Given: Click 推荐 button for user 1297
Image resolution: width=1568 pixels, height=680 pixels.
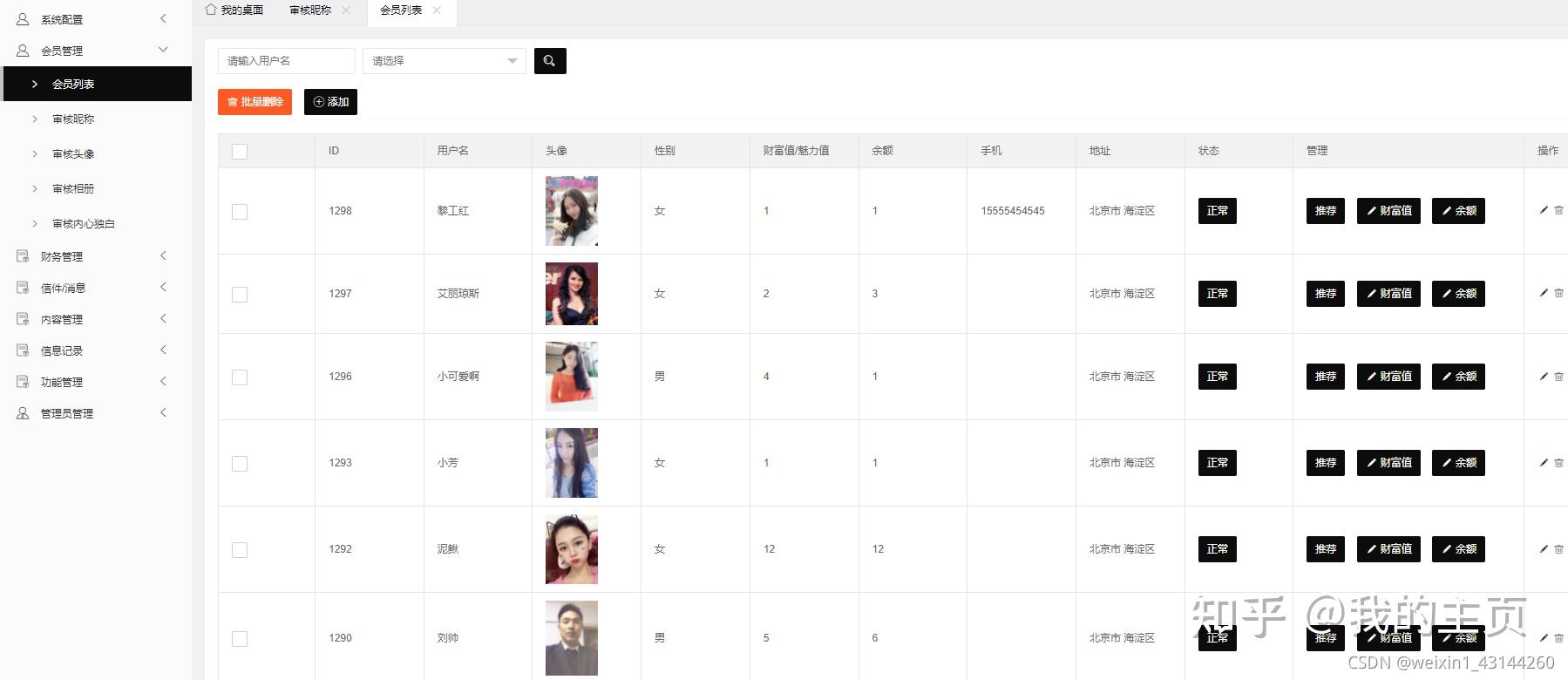Looking at the screenshot, I should point(1325,294).
